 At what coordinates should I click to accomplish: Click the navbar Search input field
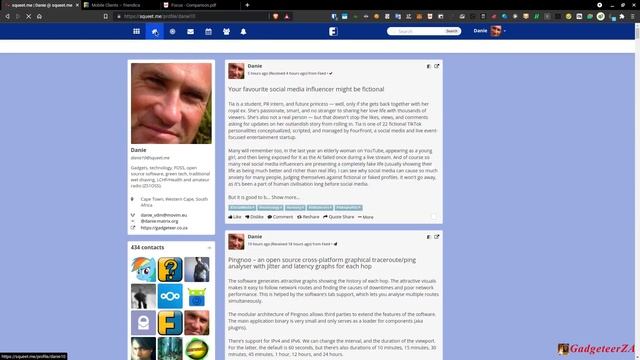(416, 31)
